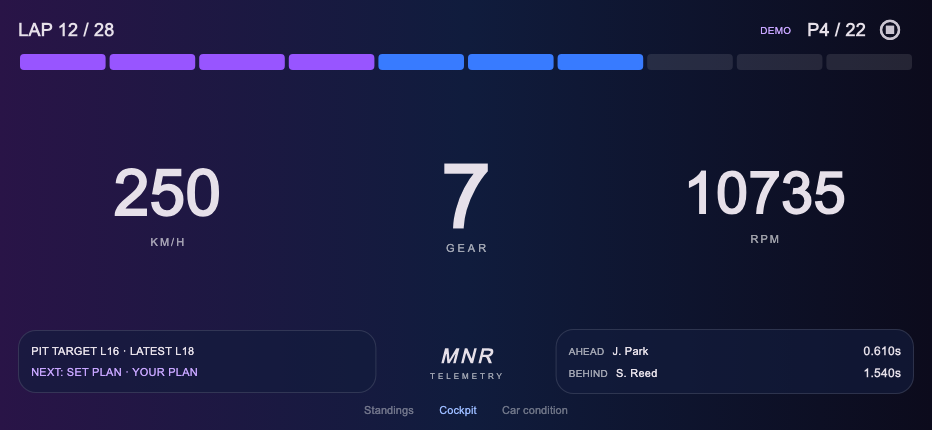The height and width of the screenshot is (430, 932).
Task: Click the BEHIND S. Reed row
Action: pos(734,373)
